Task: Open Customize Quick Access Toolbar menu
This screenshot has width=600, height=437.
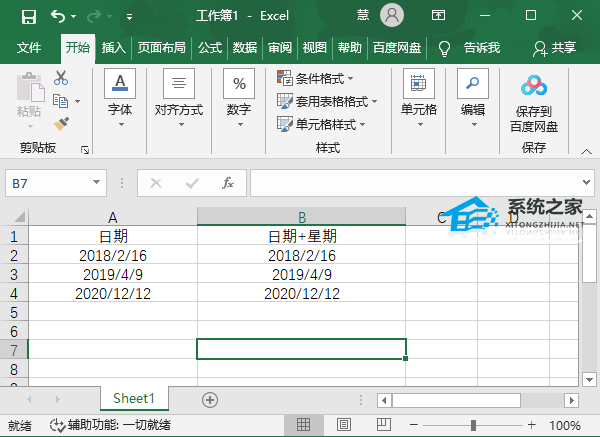Action: click(129, 16)
